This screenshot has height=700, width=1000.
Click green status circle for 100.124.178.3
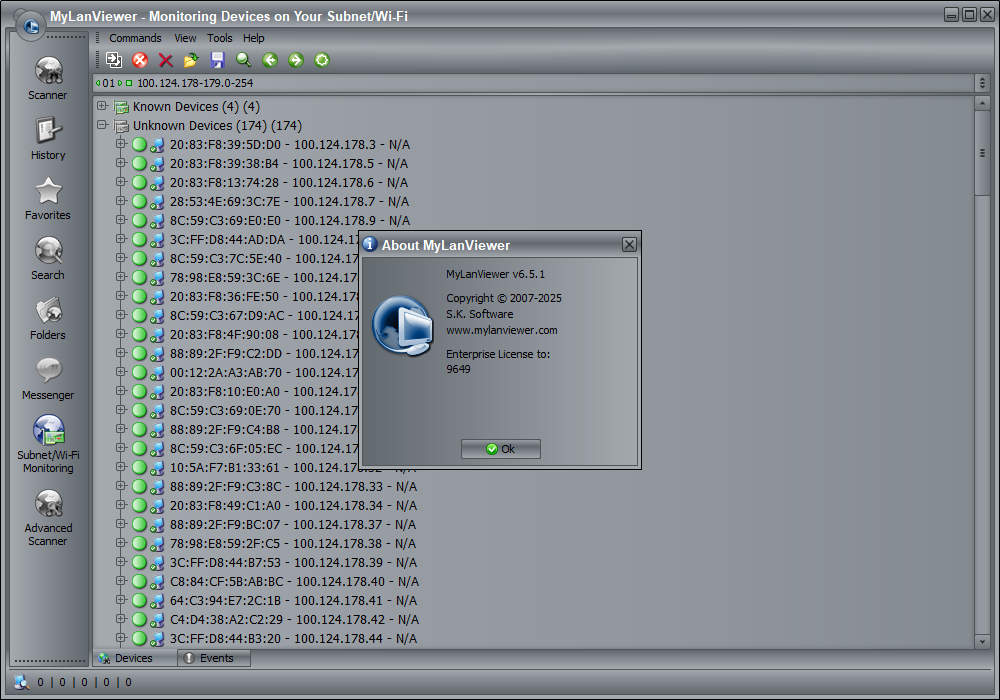(x=139, y=145)
